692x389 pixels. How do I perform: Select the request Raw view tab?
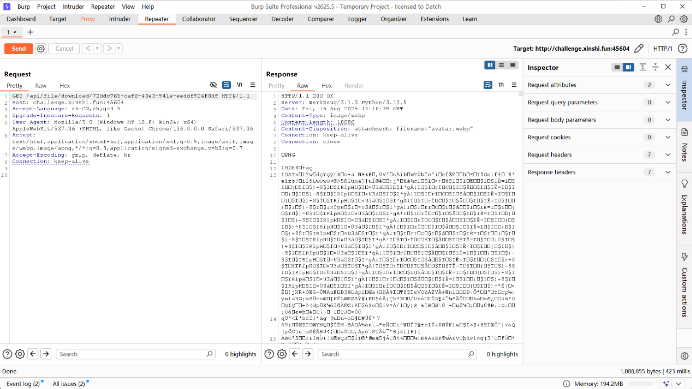tap(41, 86)
